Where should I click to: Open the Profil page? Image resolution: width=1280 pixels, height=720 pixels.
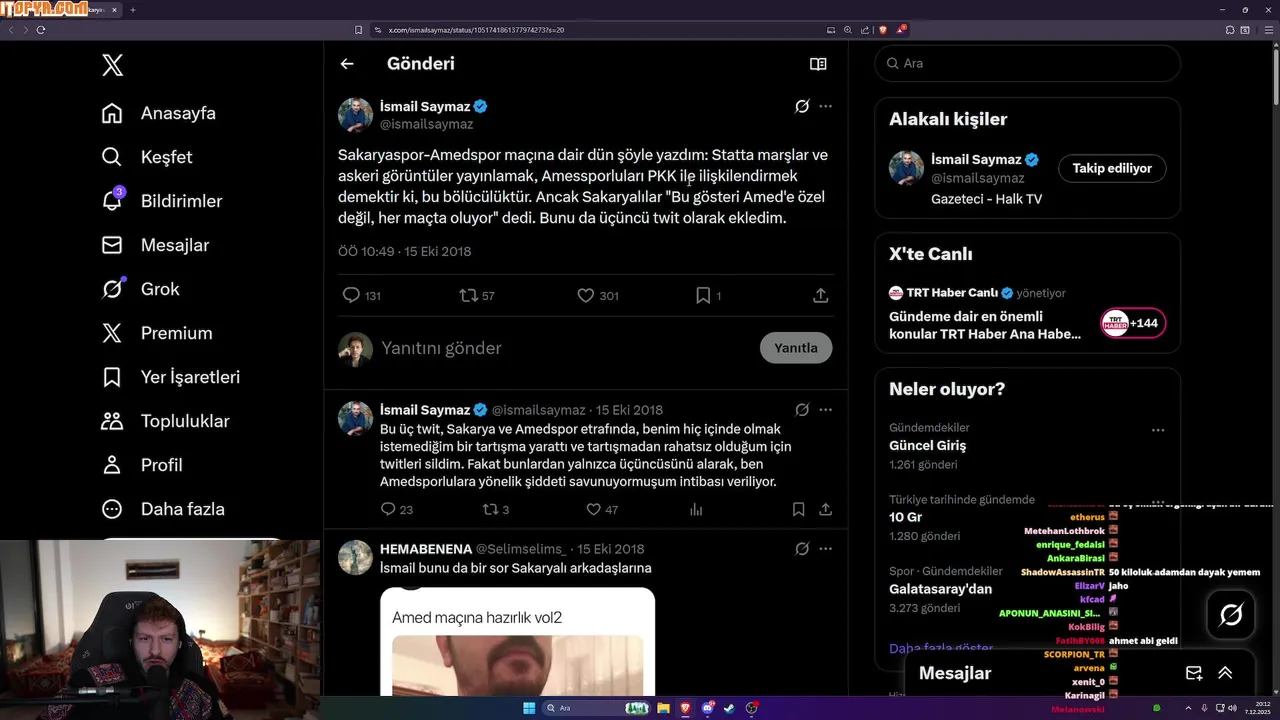click(x=142, y=465)
